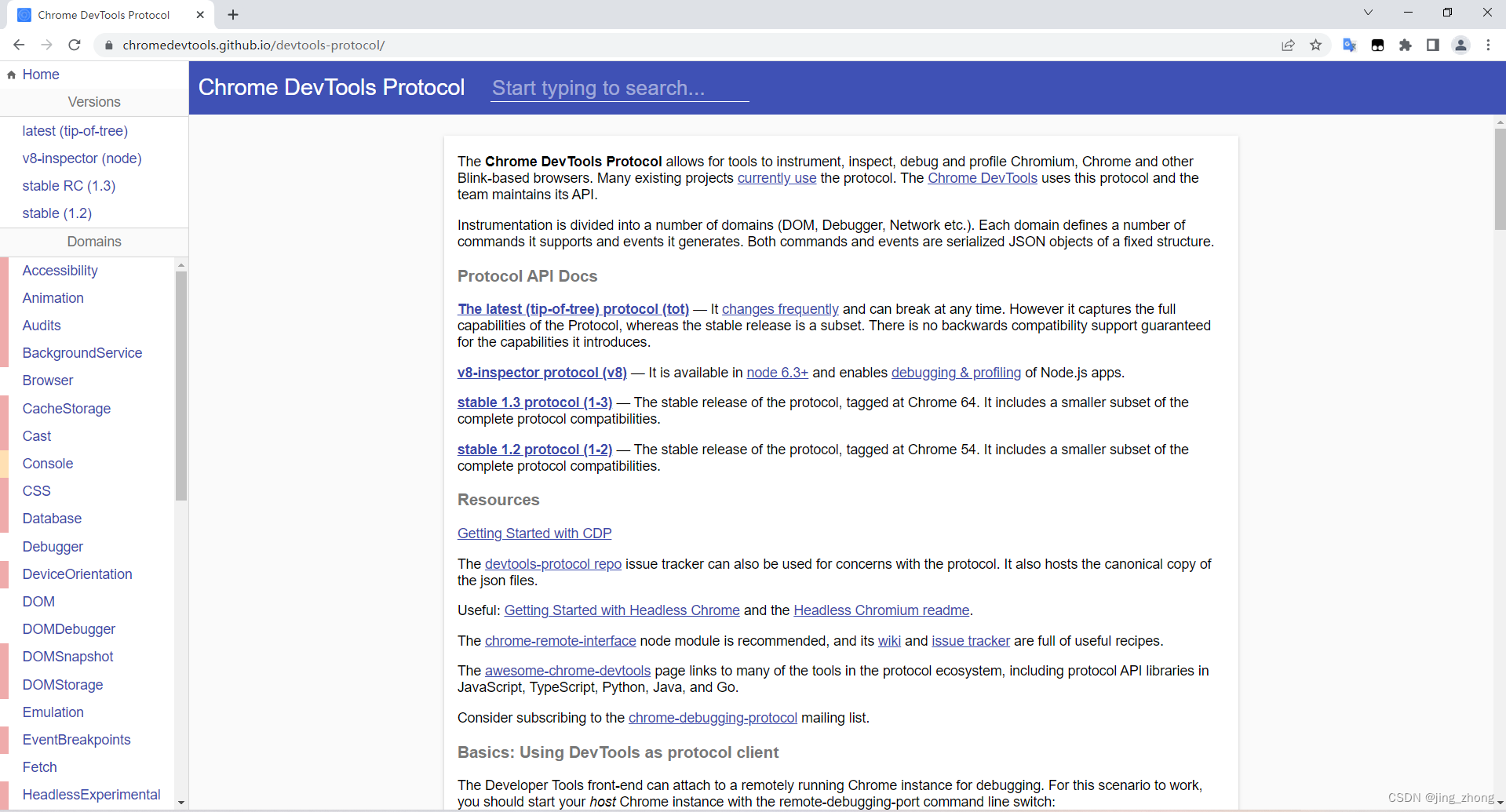Click the main page vertical scrollbar thumb
Viewport: 1506px width, 812px height.
click(1500, 180)
